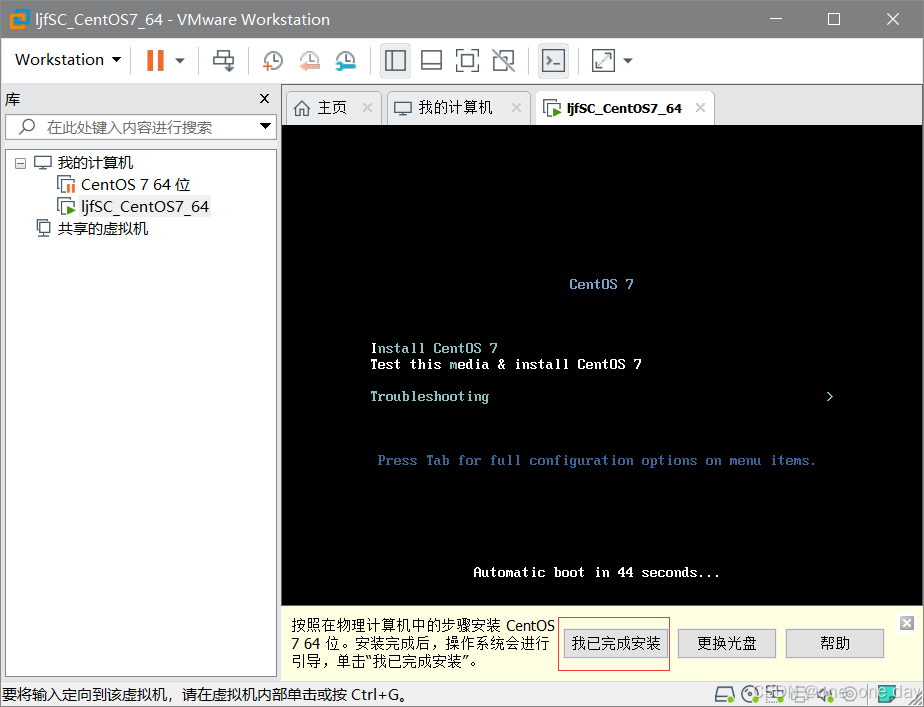Click the monitor icon on 我的计算机 tab
Viewport: 924px width, 707px height.
point(403,109)
